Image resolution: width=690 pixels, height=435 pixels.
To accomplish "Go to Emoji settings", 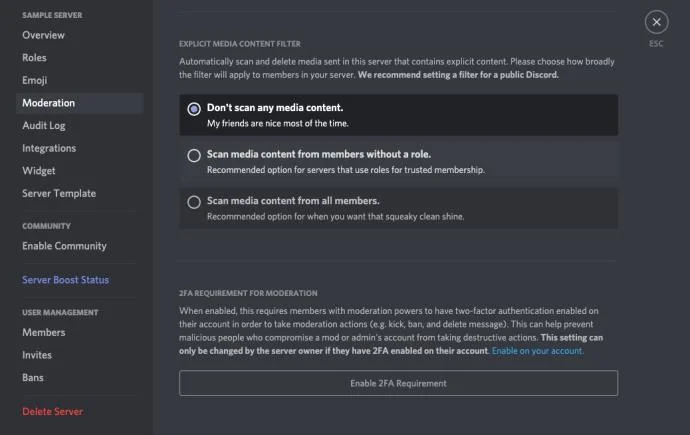I will coord(35,80).
